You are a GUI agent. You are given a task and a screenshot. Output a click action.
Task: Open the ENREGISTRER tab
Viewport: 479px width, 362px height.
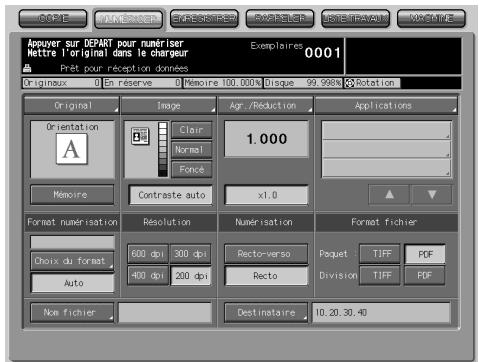tap(204, 19)
